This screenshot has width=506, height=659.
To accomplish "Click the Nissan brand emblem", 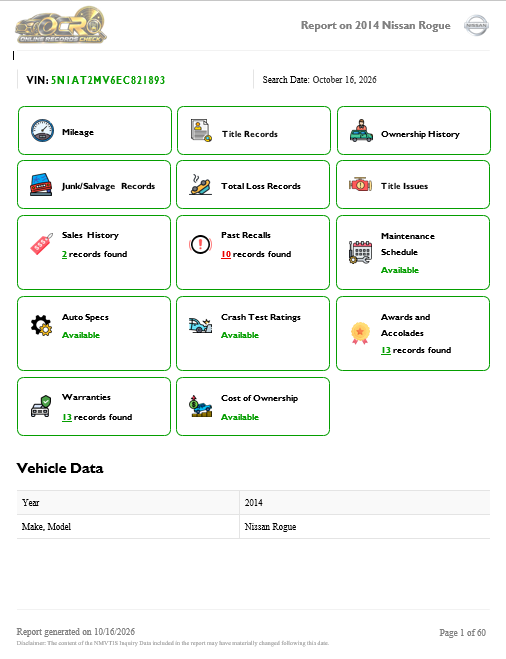I will (x=476, y=25).
